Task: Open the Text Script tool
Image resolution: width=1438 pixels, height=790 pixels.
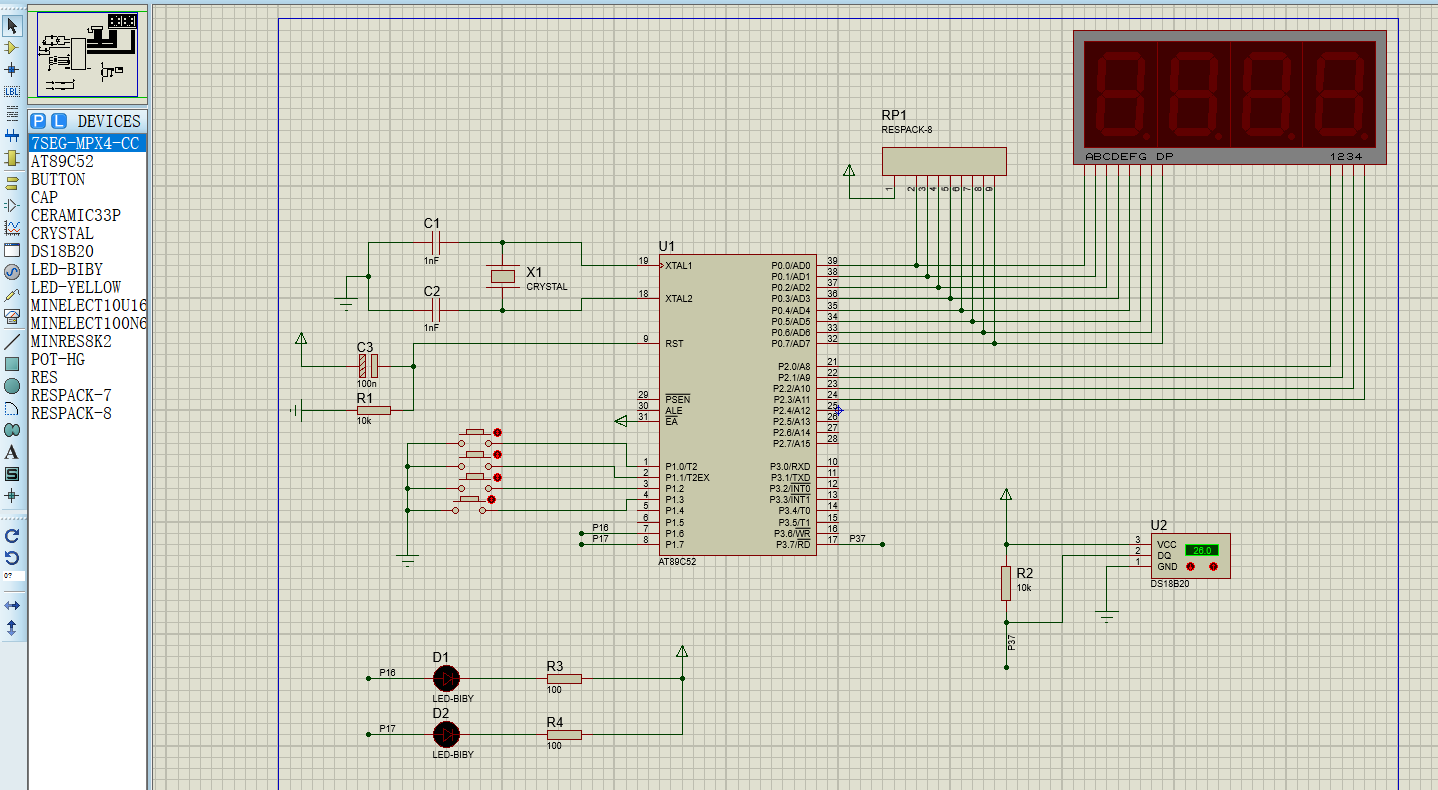Action: [12, 113]
